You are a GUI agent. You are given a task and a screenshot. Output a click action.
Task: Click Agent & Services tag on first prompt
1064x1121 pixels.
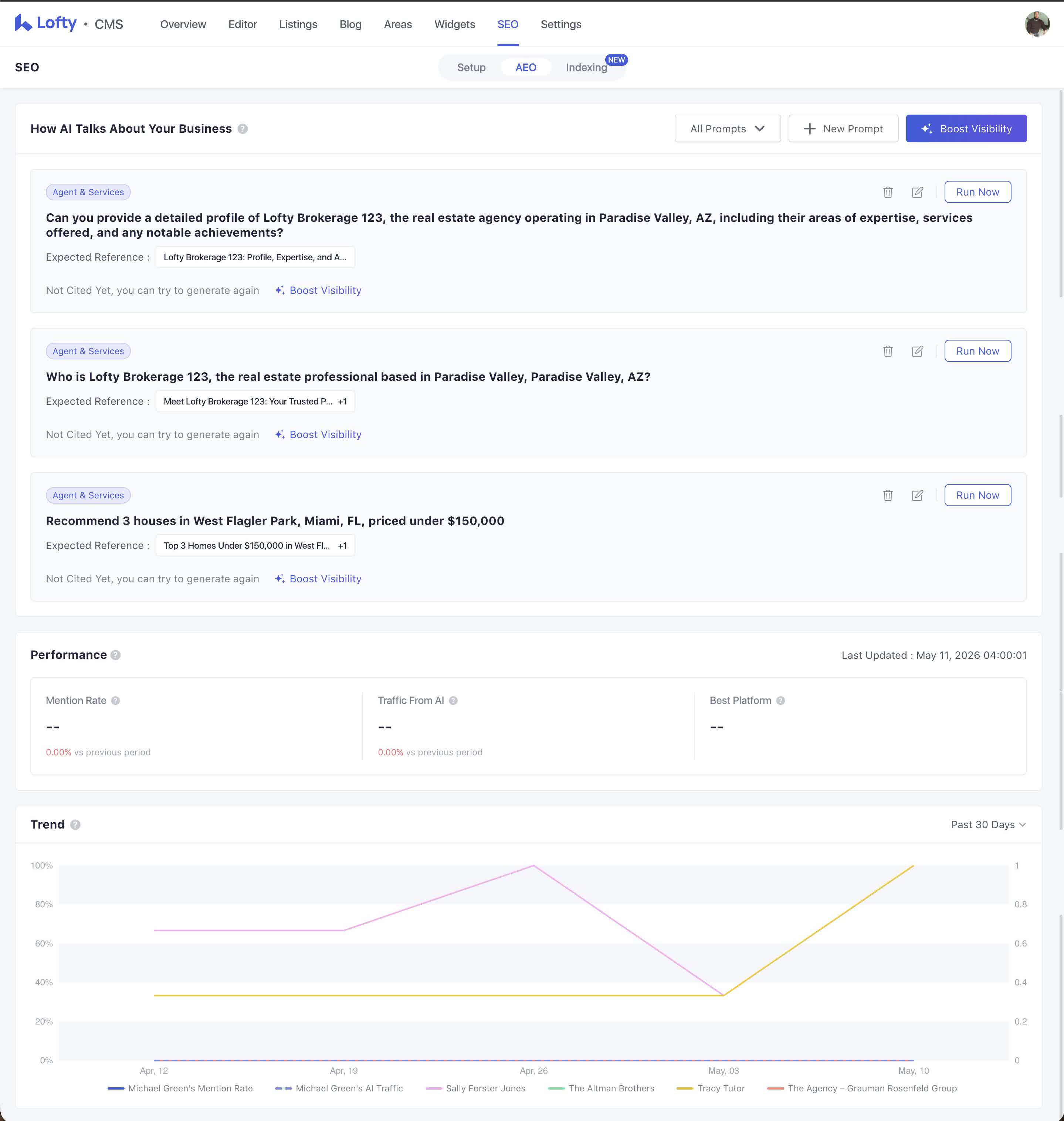click(88, 192)
